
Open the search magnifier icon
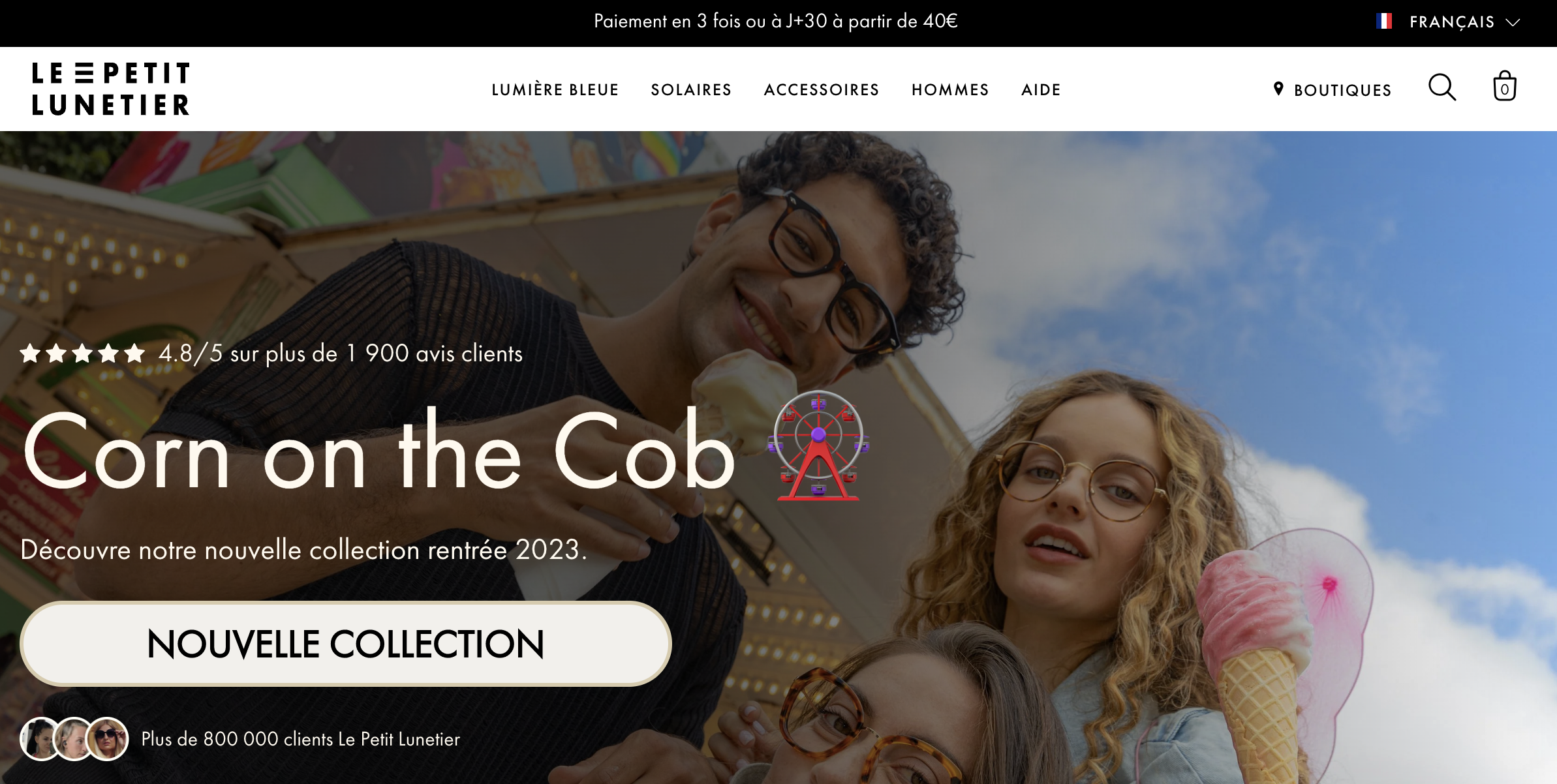[x=1441, y=87]
